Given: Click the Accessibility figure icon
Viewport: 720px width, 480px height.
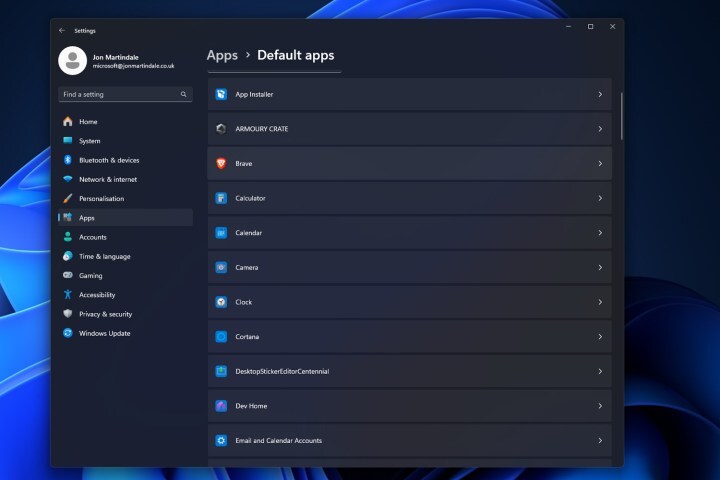Looking at the screenshot, I should 68,294.
